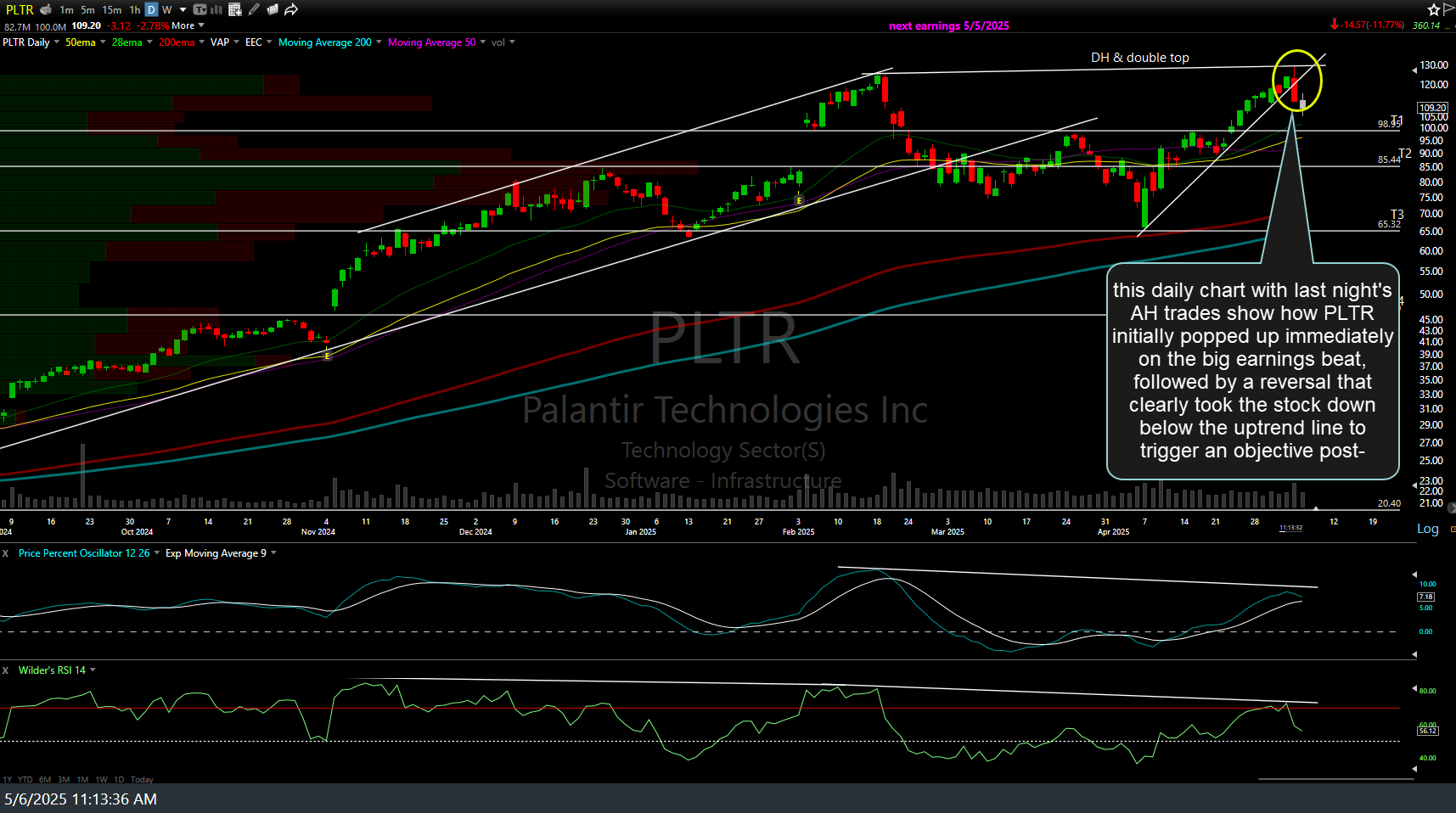Click the bar chart style icon

click(216, 9)
